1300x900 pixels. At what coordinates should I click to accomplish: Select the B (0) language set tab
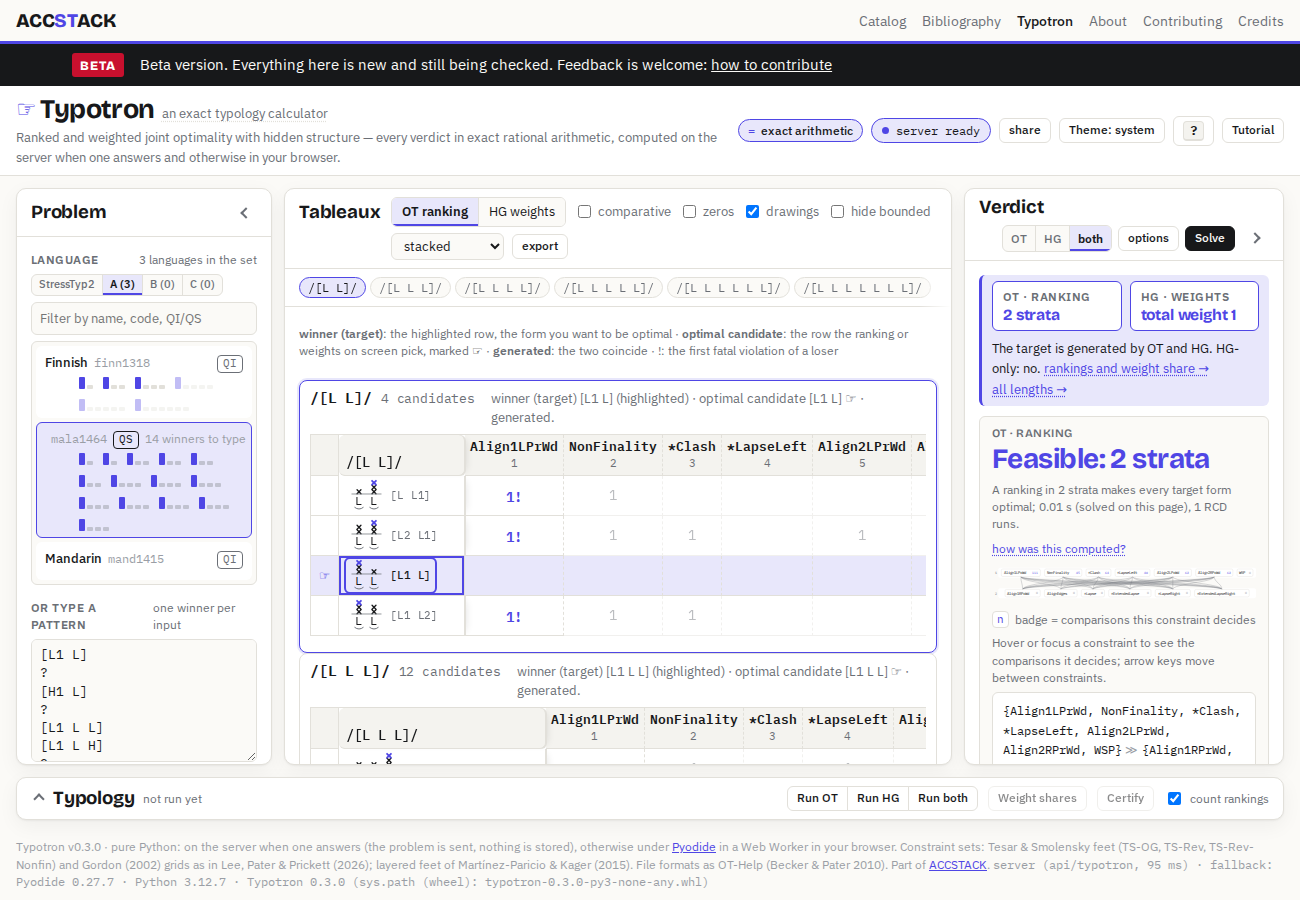click(162, 285)
